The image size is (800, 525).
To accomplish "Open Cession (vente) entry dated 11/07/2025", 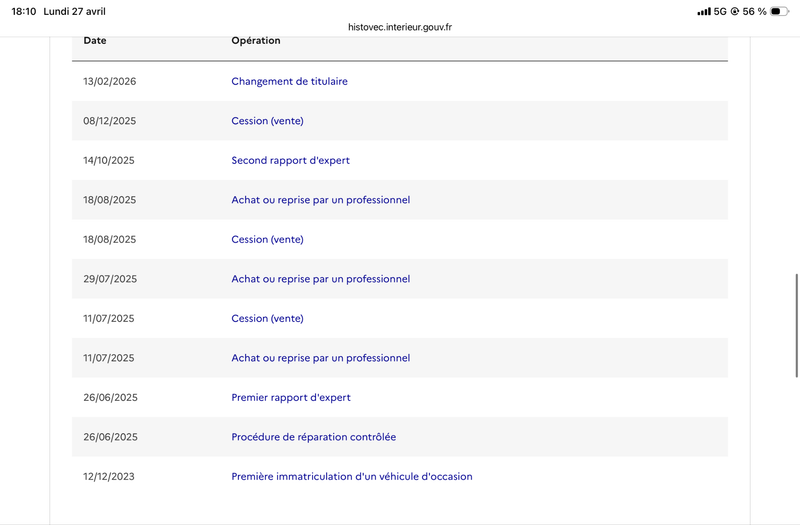I will coord(267,318).
